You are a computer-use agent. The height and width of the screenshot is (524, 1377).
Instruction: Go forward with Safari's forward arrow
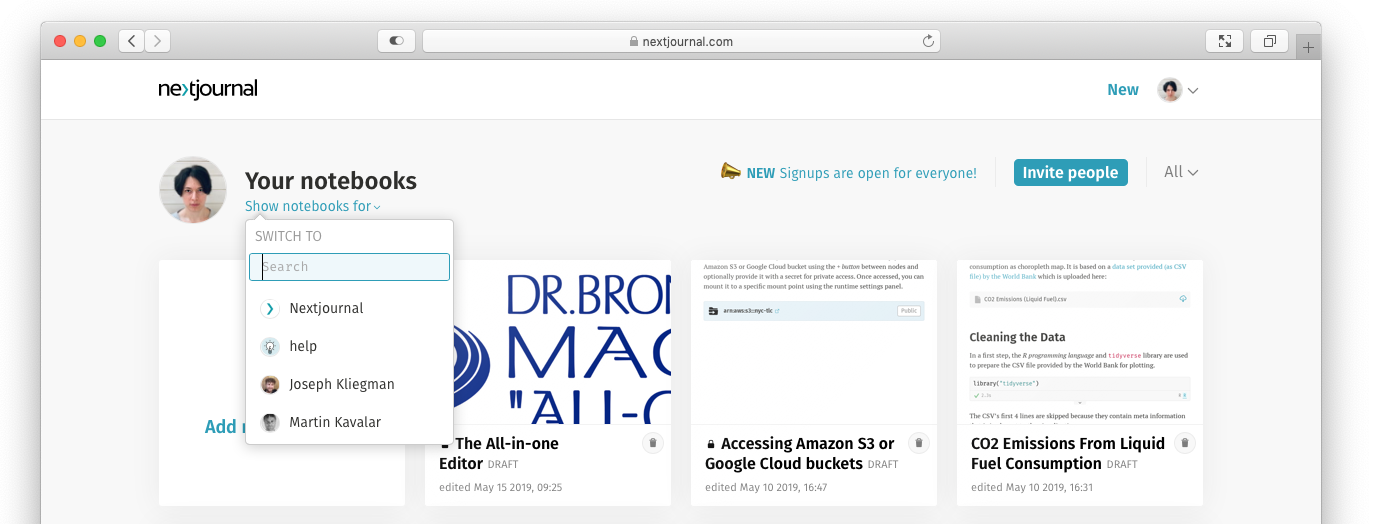pyautogui.click(x=158, y=41)
